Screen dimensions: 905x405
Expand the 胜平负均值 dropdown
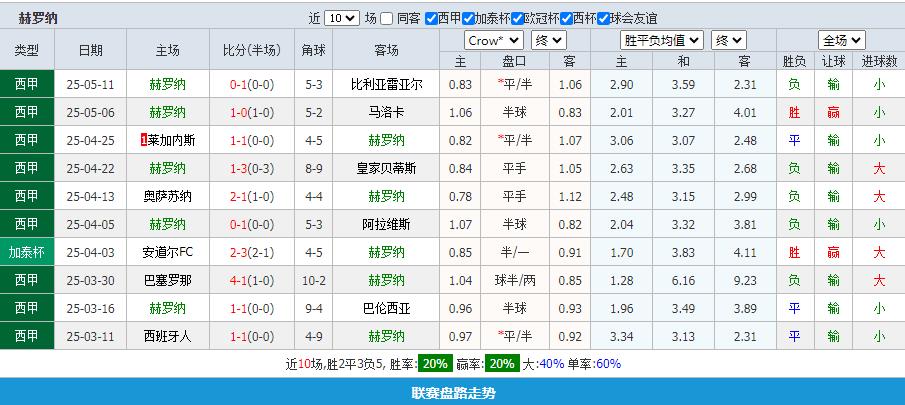tap(661, 40)
